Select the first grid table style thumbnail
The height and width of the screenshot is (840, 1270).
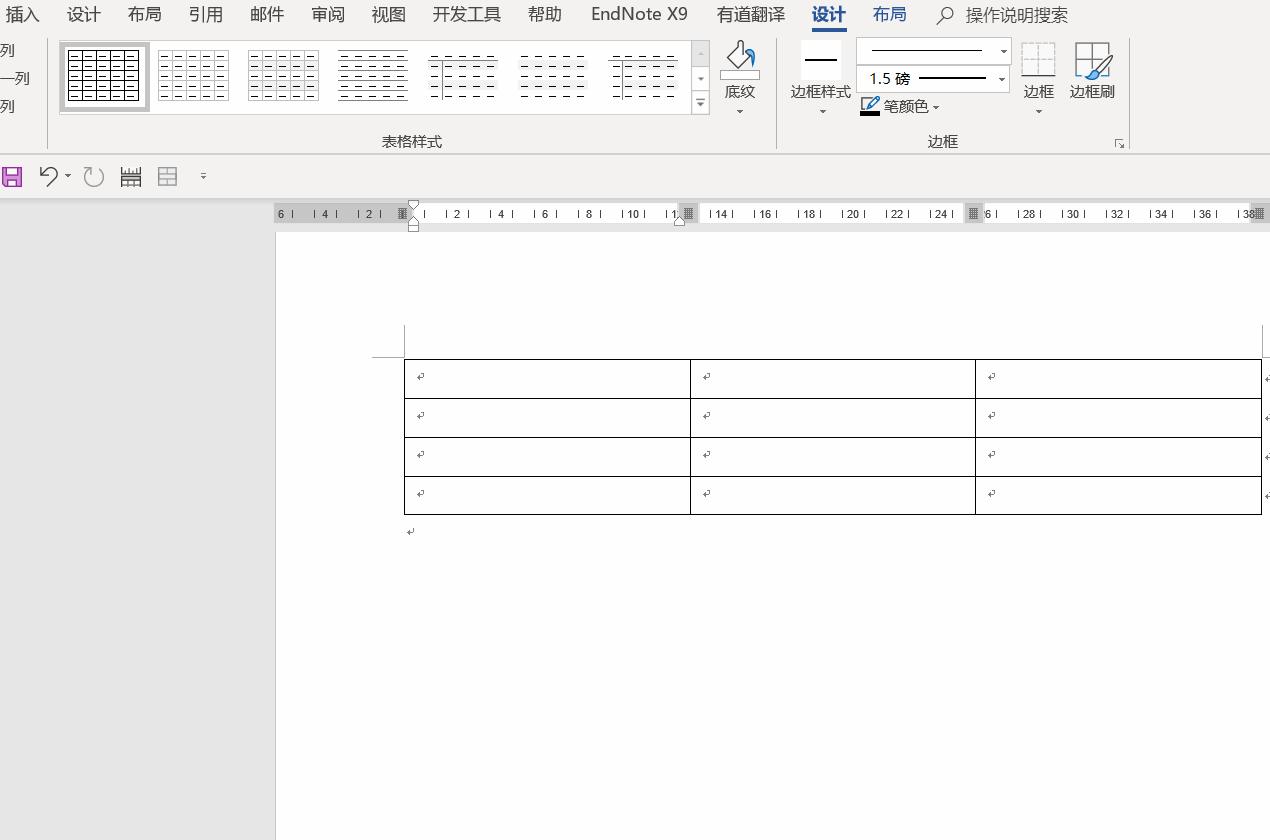(x=104, y=76)
